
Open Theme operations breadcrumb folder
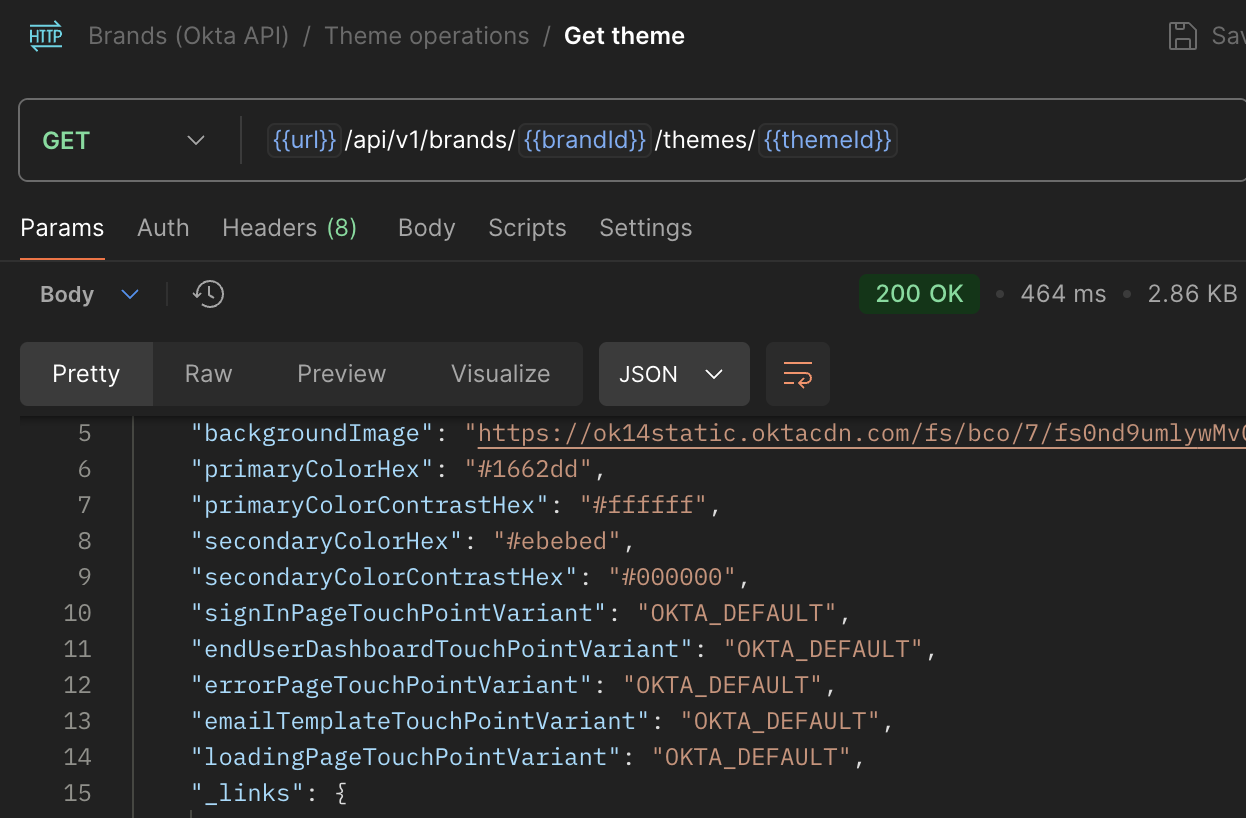[x=427, y=36]
